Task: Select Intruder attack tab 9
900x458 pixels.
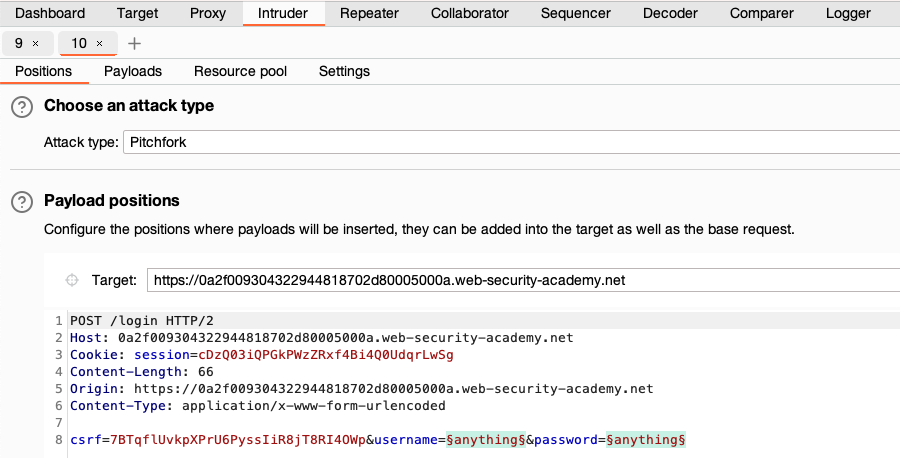Action: 19,44
